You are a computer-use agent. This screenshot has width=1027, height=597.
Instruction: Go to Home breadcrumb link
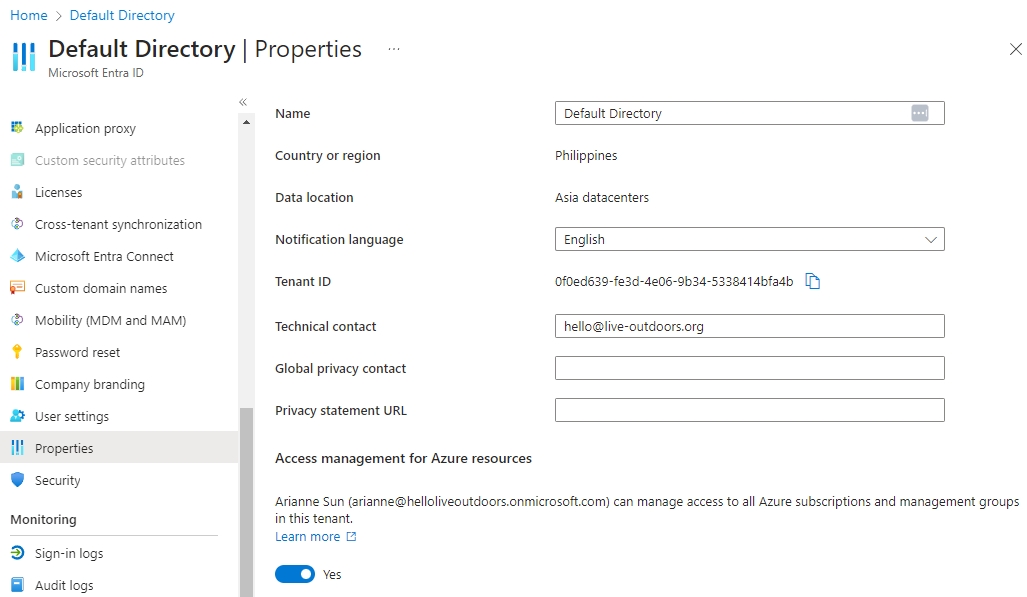[x=28, y=15]
